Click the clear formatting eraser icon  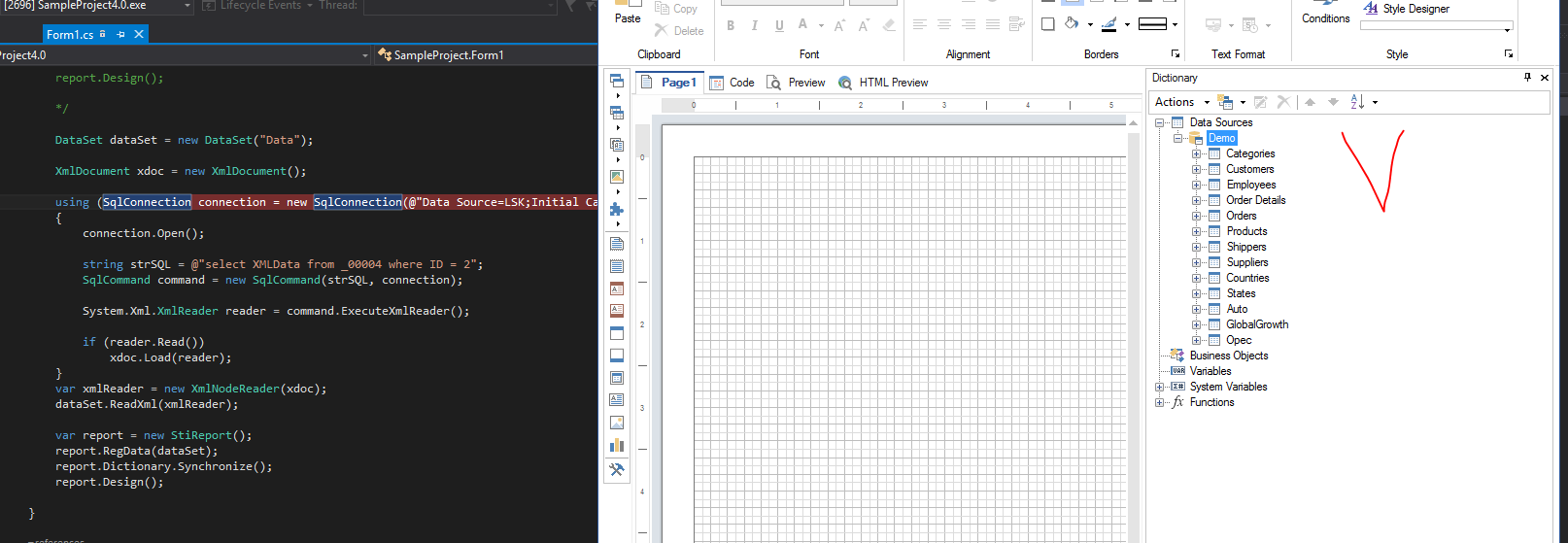(x=888, y=25)
